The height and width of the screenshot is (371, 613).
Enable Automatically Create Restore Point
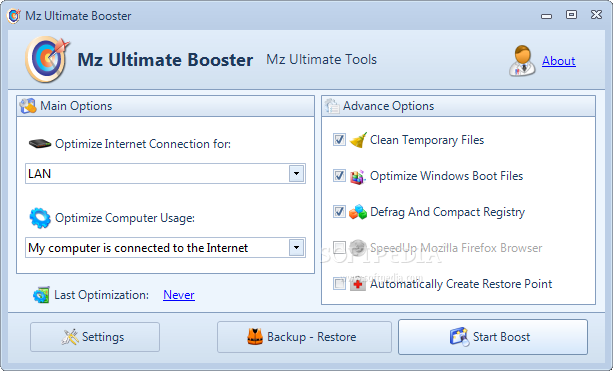click(339, 283)
